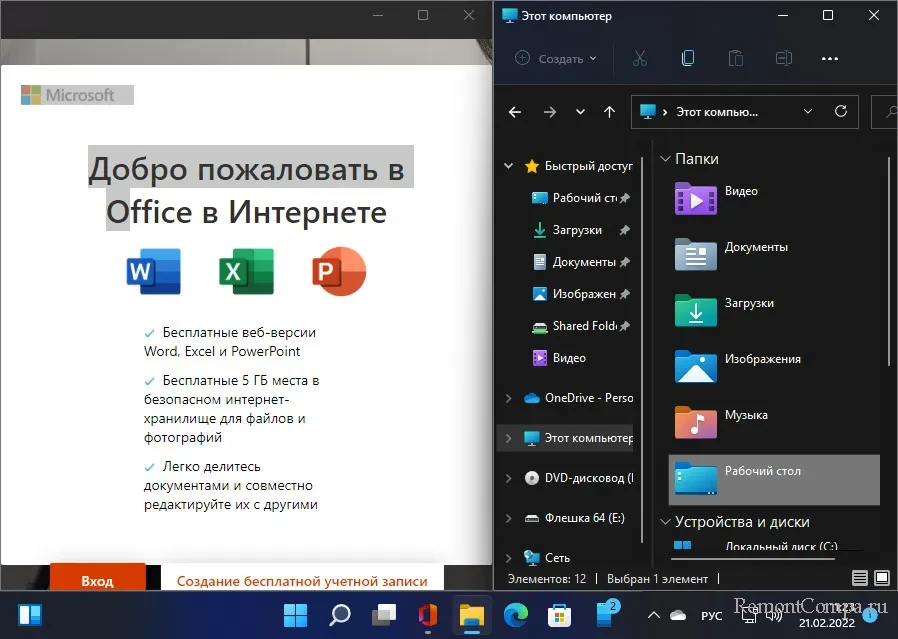Open the Создать dropdown menu

[x=555, y=58]
